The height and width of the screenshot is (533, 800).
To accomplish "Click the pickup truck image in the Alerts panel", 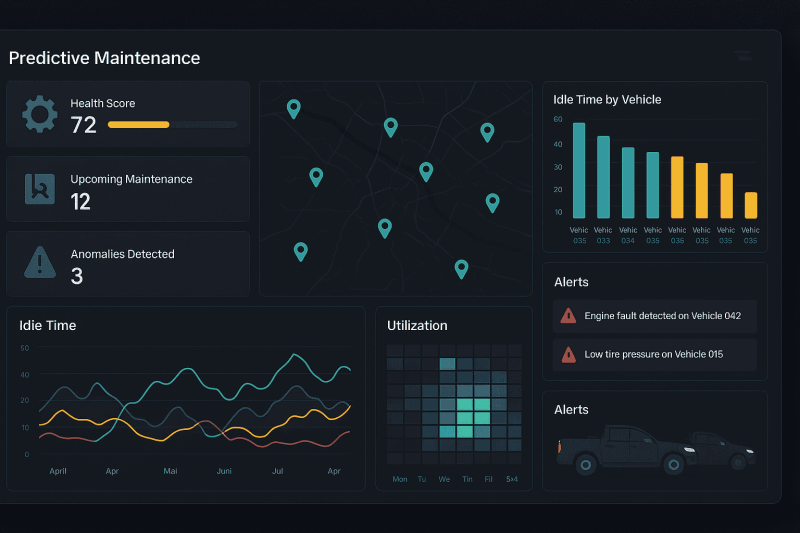I will (656, 449).
